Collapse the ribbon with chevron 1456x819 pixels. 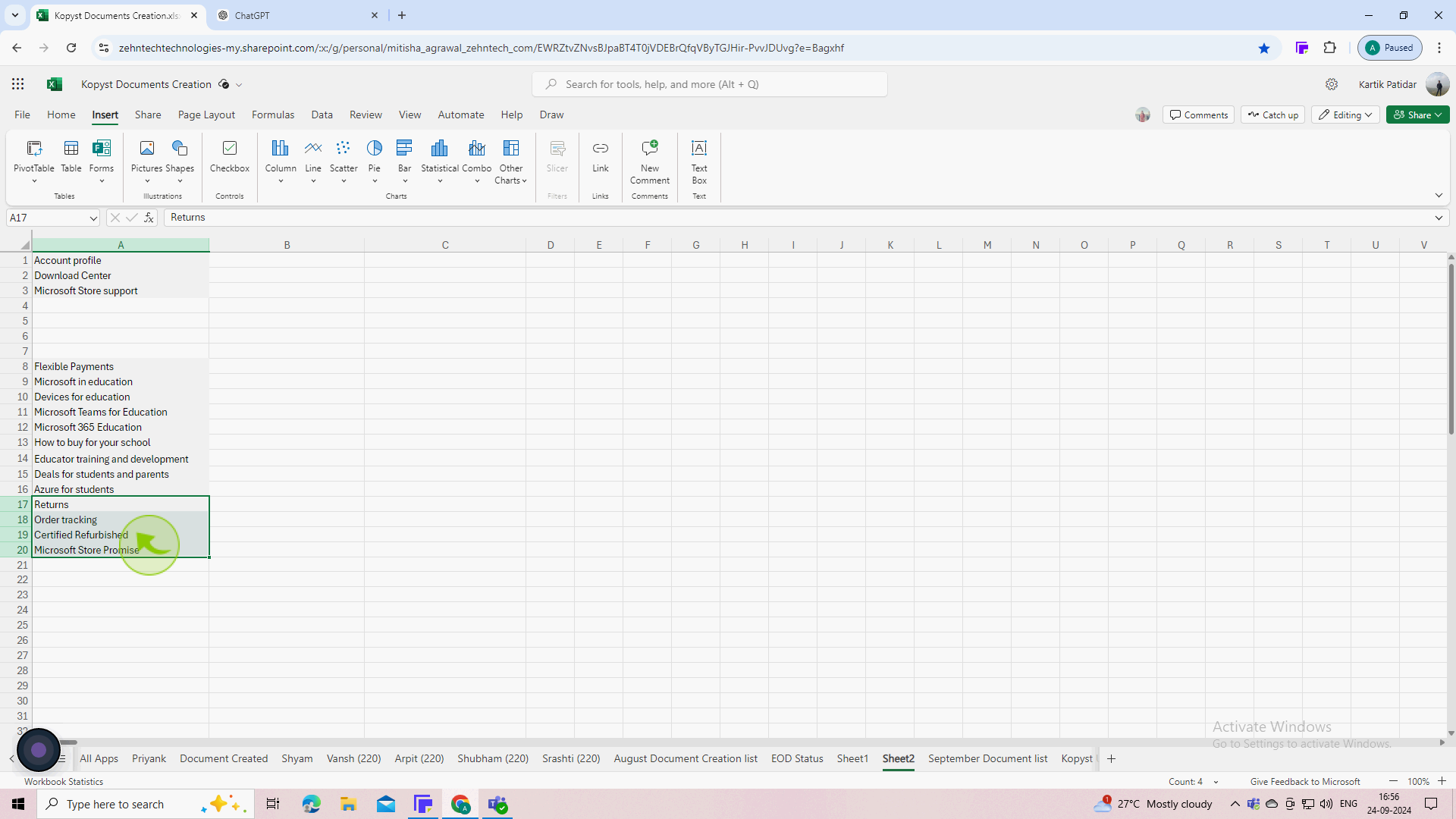[1439, 196]
